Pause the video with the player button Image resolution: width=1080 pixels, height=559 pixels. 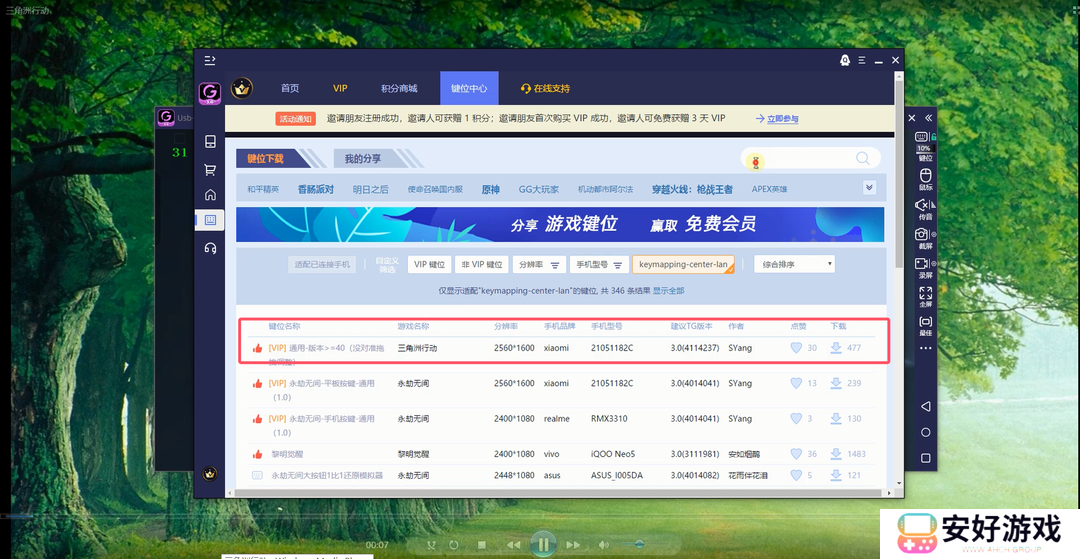click(x=543, y=544)
